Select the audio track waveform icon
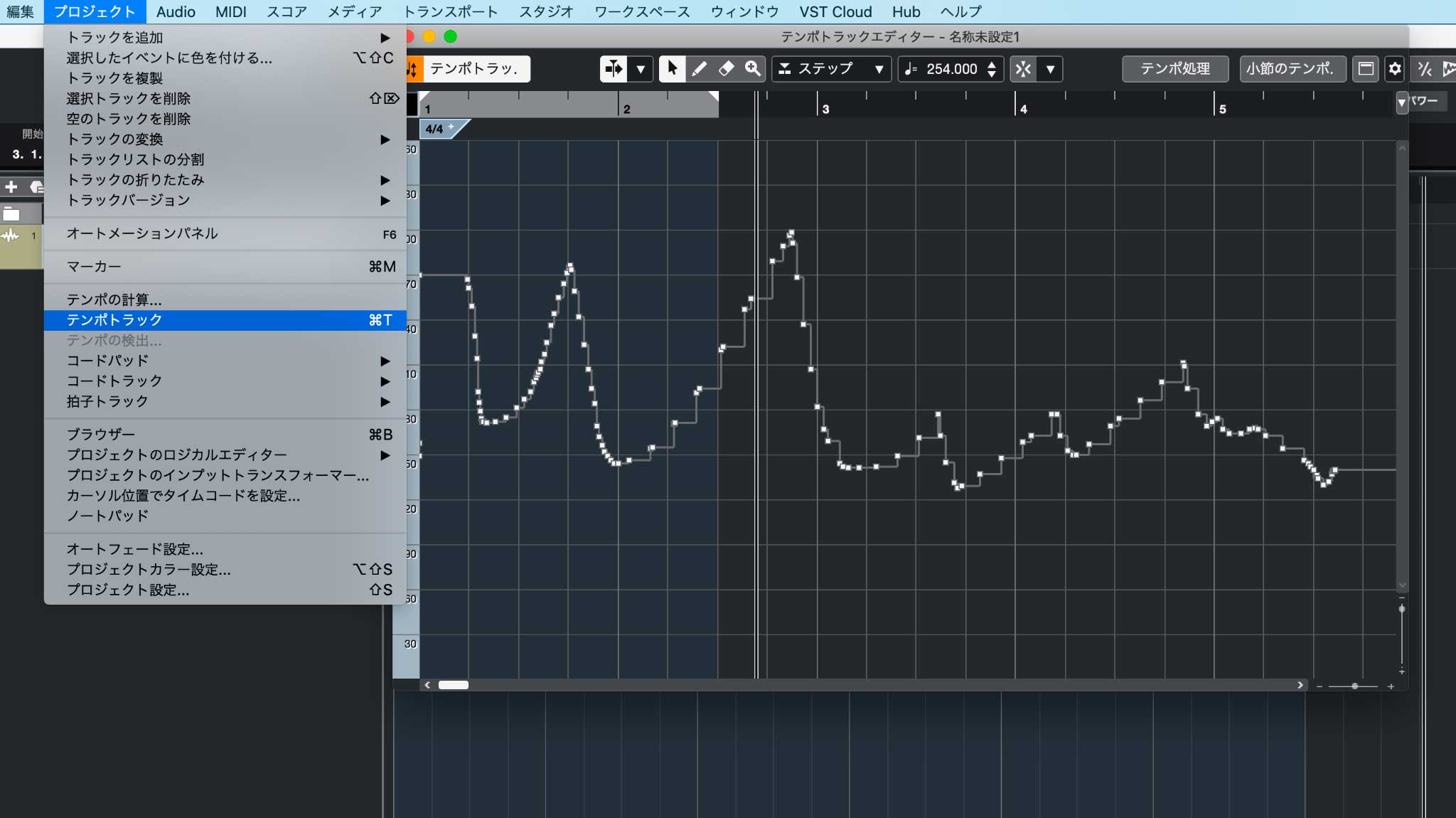This screenshot has width=1456, height=818. pyautogui.click(x=11, y=236)
